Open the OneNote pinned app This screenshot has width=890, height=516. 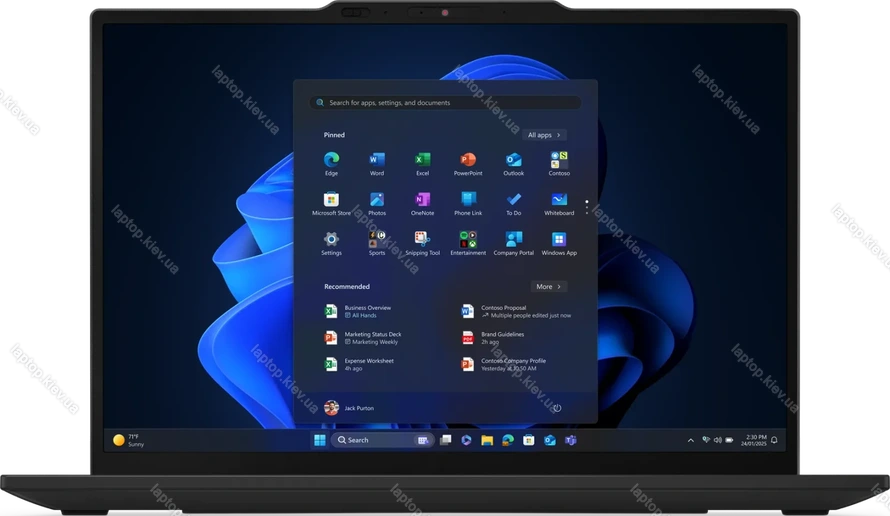(x=422, y=200)
